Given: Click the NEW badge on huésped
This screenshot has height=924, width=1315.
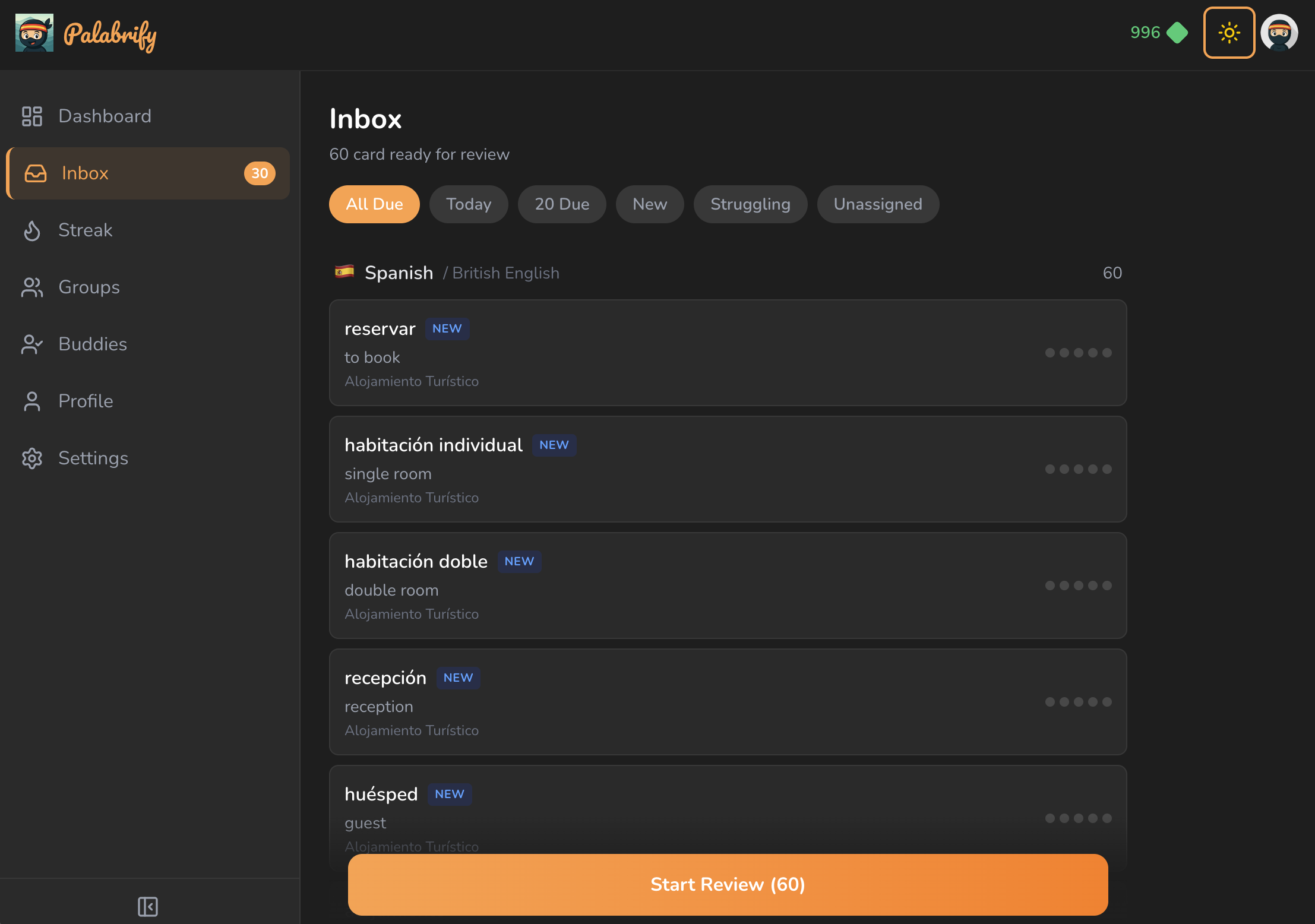Looking at the screenshot, I should pos(450,794).
